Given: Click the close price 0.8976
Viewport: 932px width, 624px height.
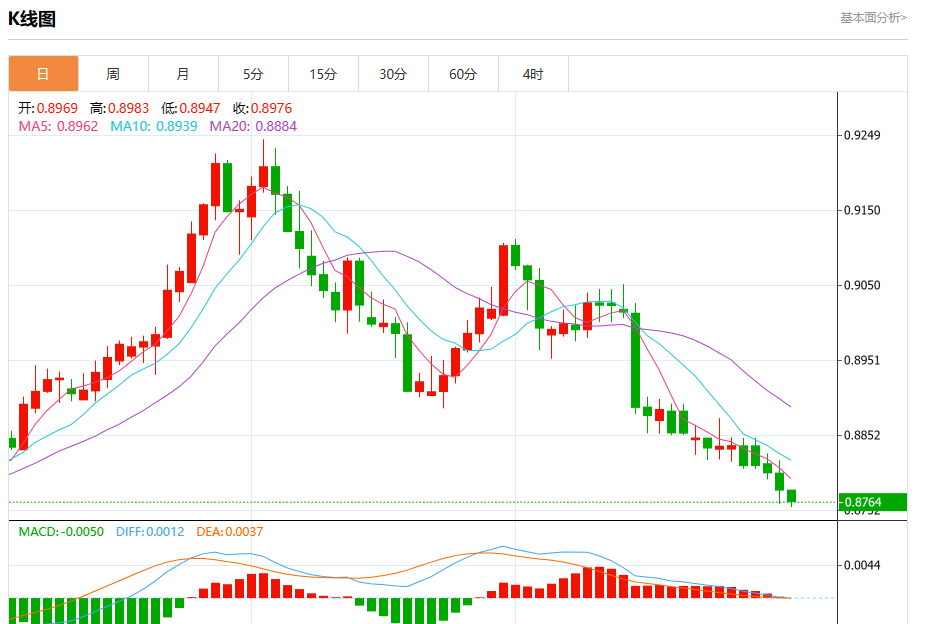Looking at the screenshot, I should 271,108.
